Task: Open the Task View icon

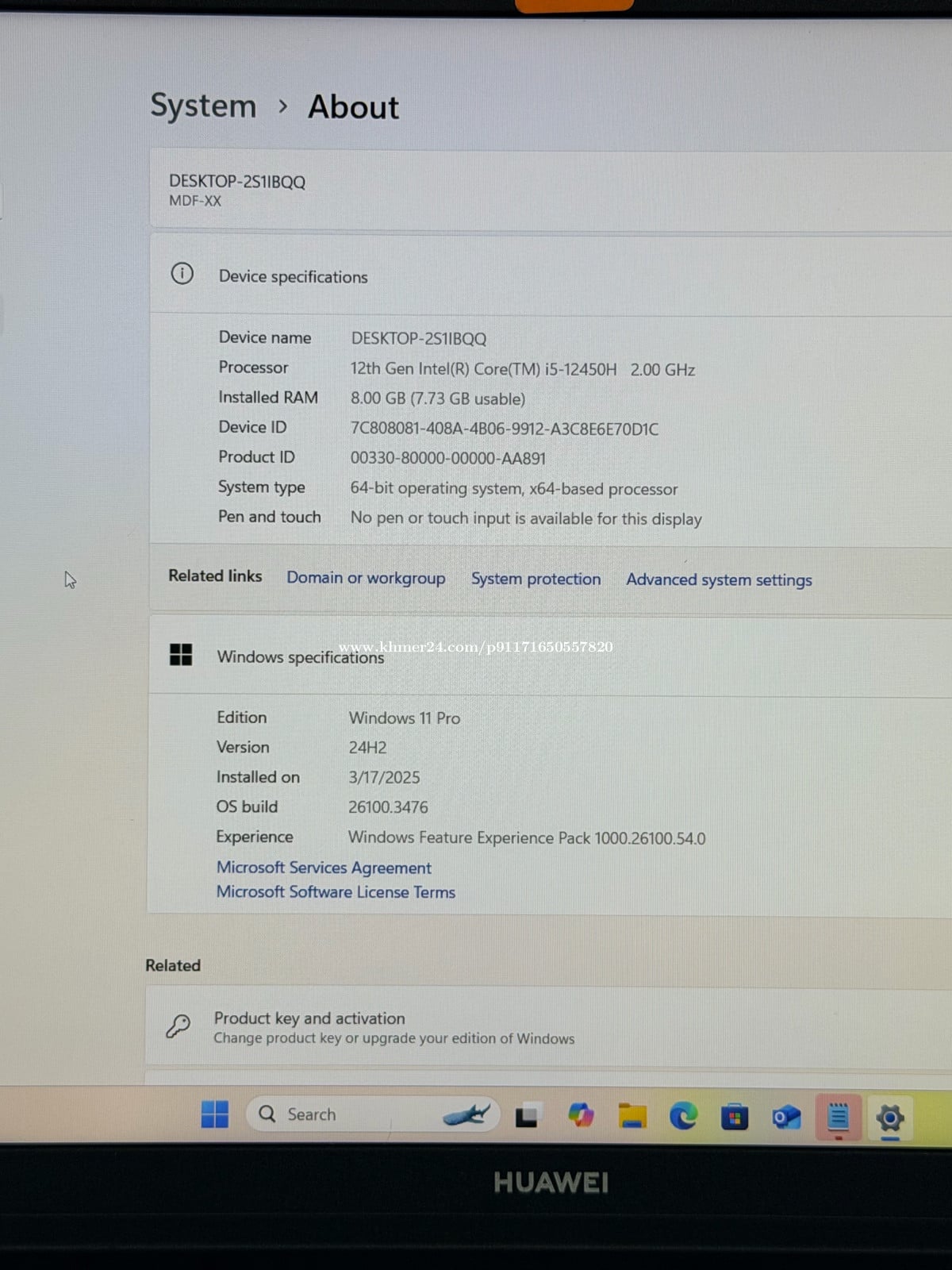Action: click(x=528, y=1115)
